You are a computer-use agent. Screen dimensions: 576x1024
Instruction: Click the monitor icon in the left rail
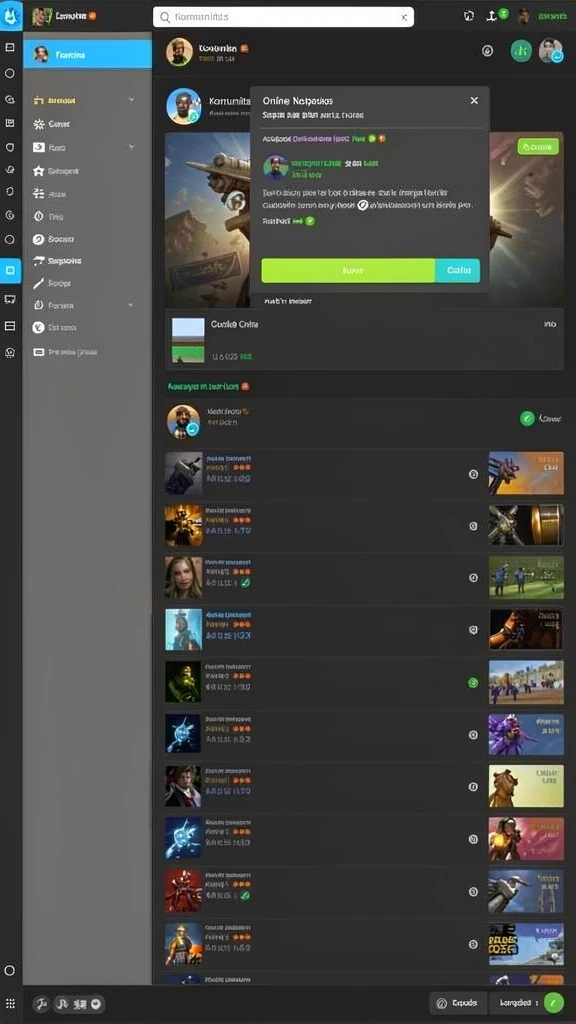10,299
